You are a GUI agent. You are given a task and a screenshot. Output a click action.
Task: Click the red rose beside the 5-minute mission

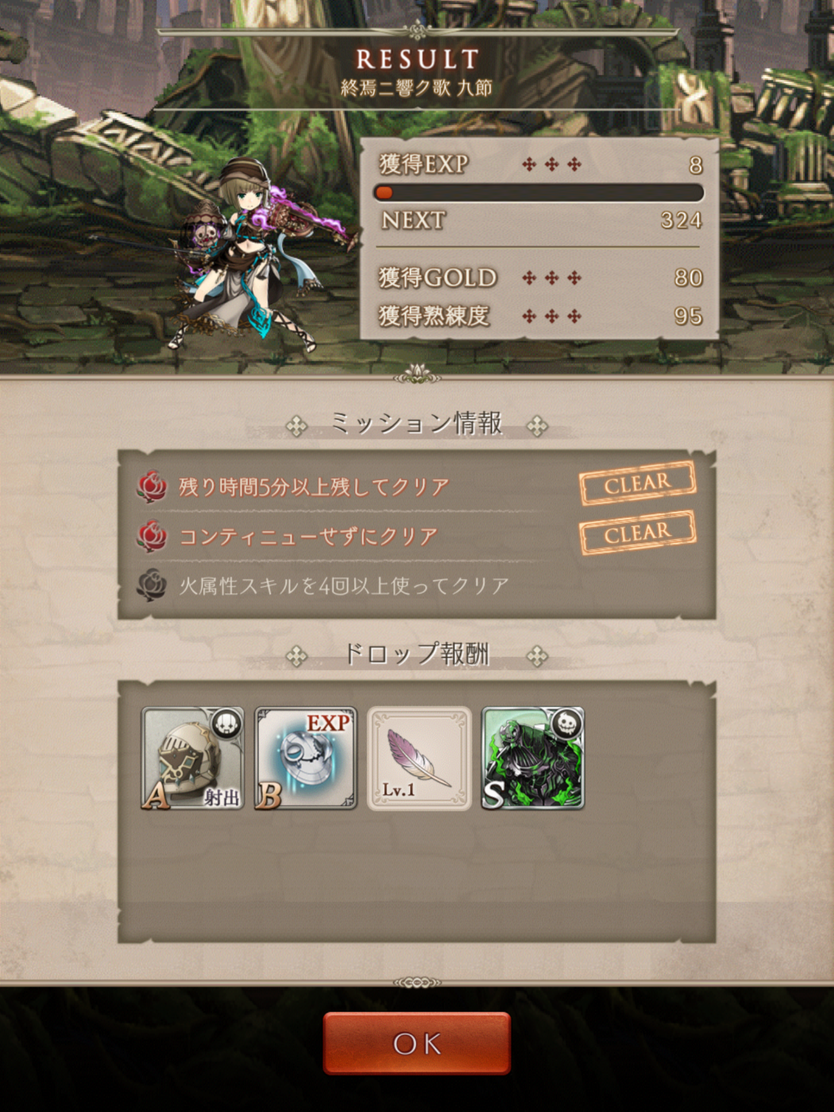tap(151, 487)
